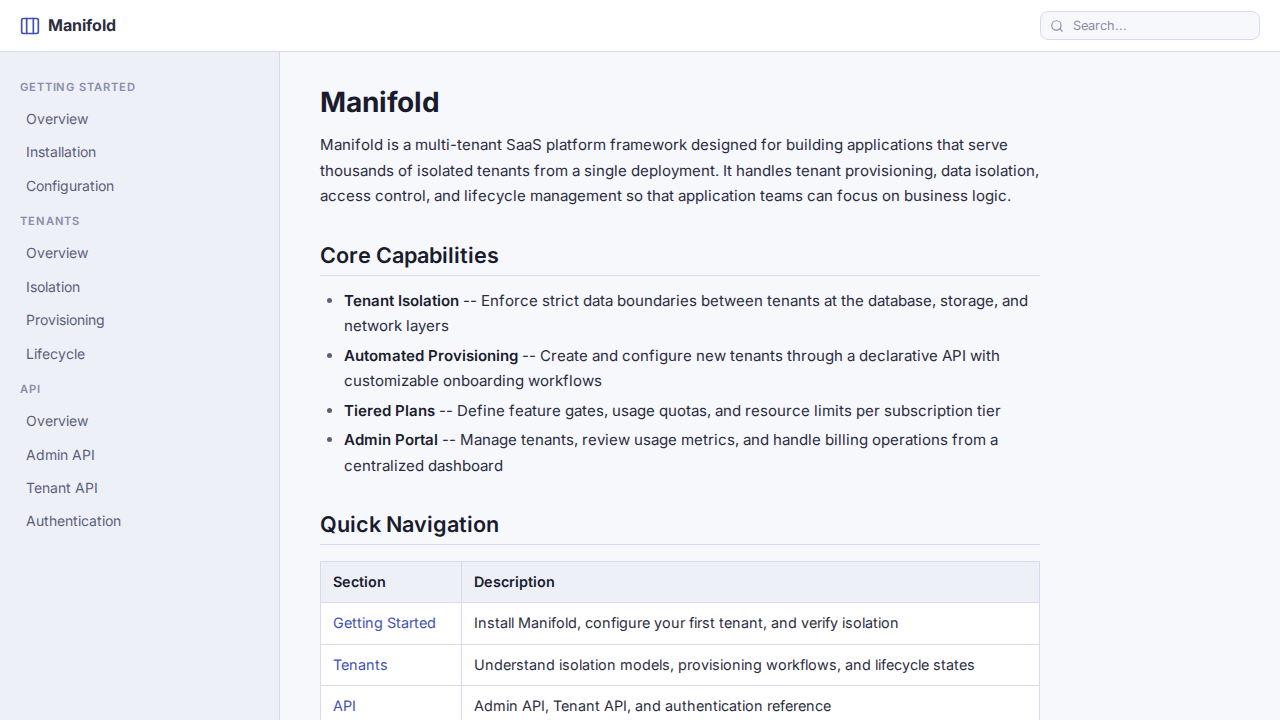Click the Manifold logo icon
This screenshot has height=720, width=1280.
pyautogui.click(x=30, y=25)
